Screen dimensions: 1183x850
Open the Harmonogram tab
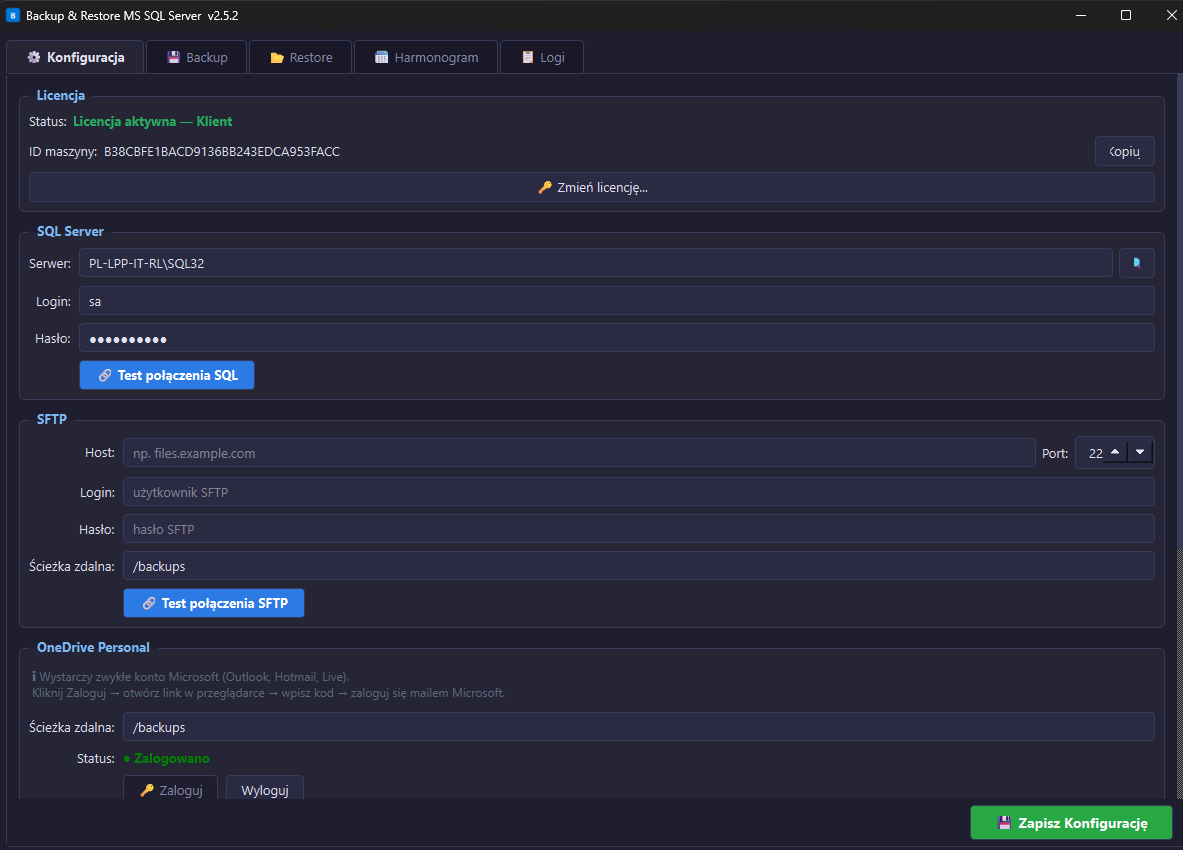click(426, 57)
